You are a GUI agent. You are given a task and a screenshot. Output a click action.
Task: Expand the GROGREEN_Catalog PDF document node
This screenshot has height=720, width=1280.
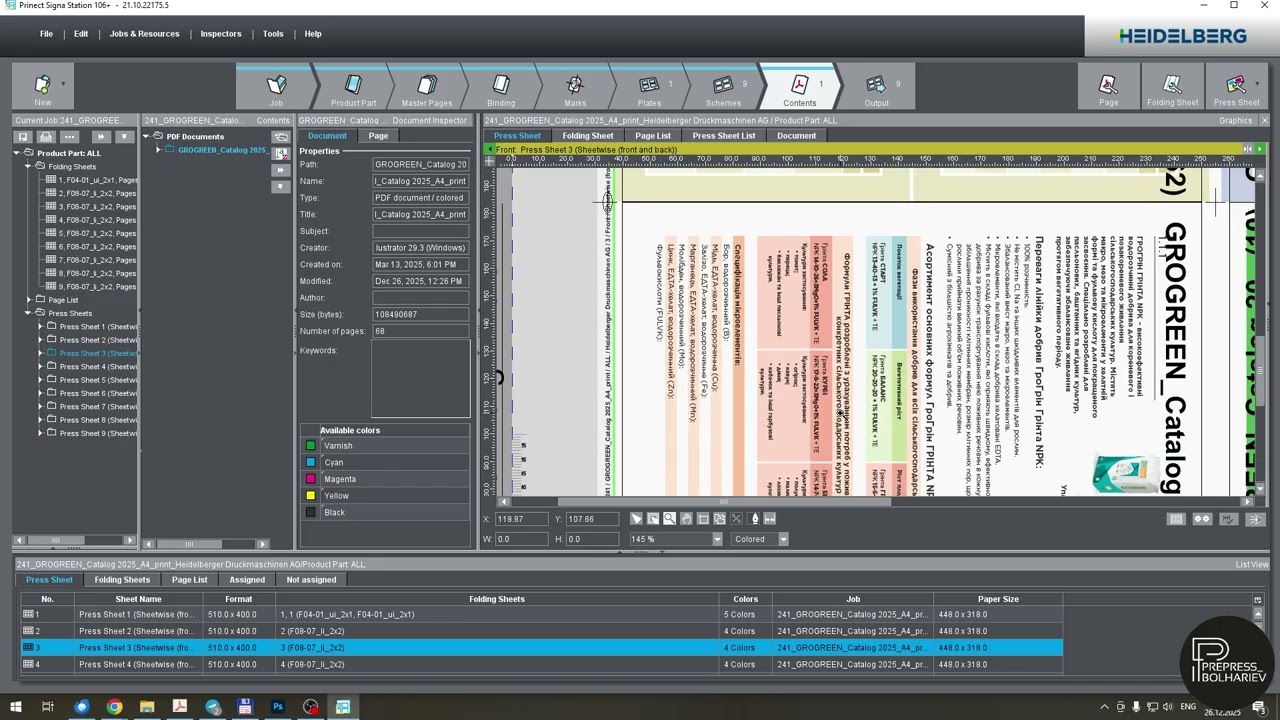[158, 150]
